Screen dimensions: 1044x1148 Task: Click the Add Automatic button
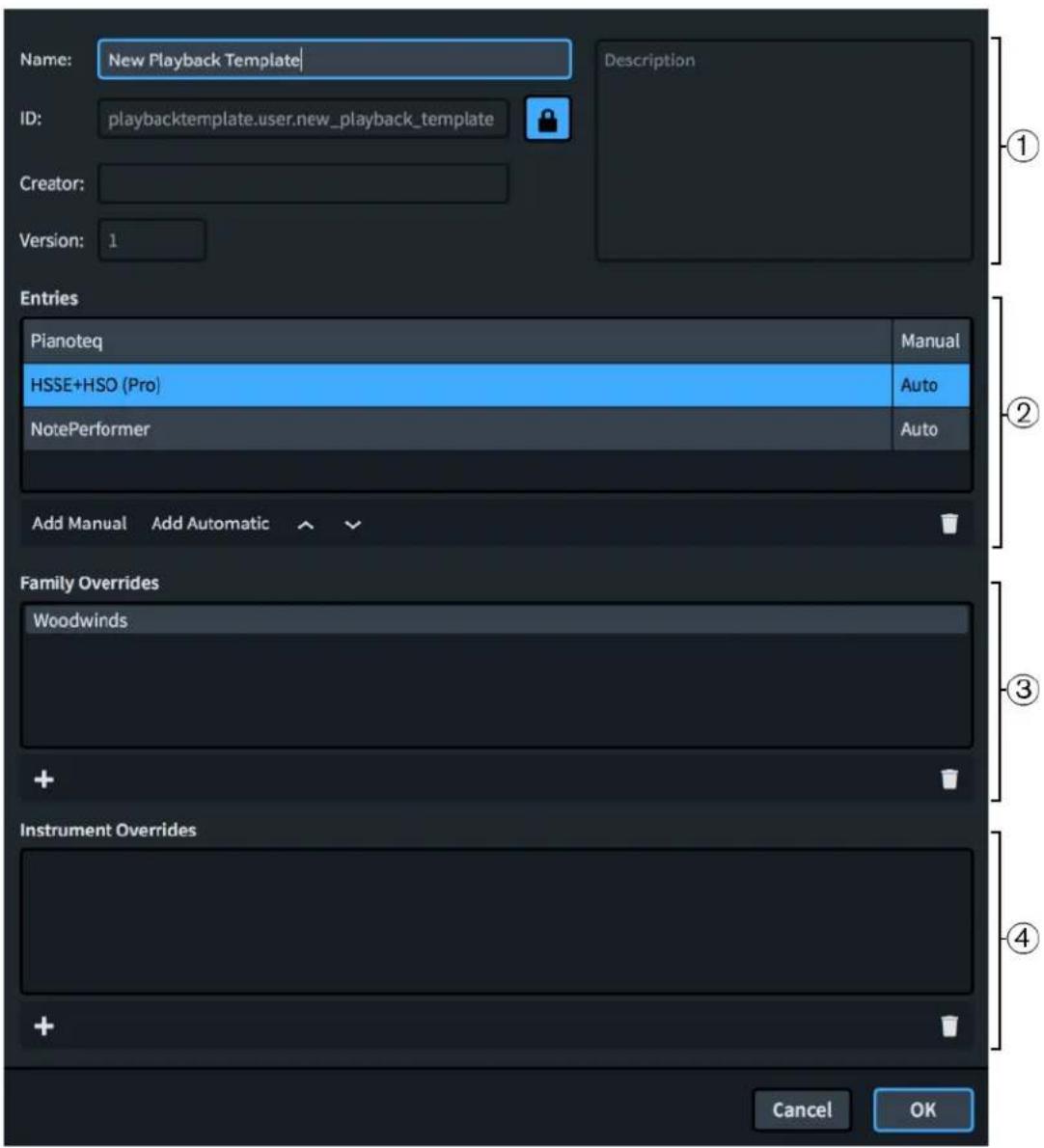pos(210,524)
